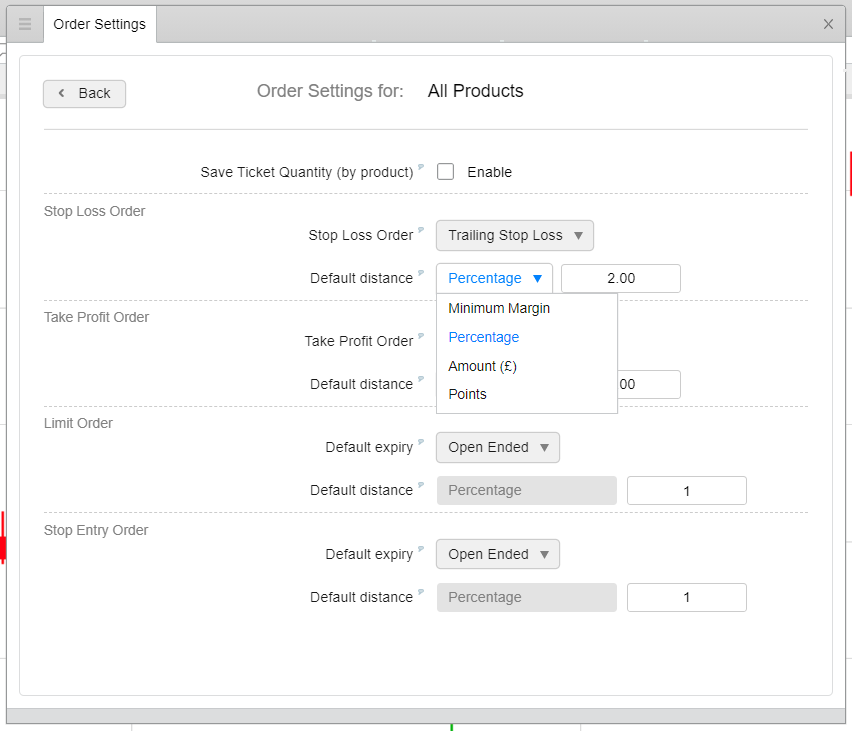852x731 pixels.
Task: Click the Stop Loss distance field showing 2.00
Action: 621,279
